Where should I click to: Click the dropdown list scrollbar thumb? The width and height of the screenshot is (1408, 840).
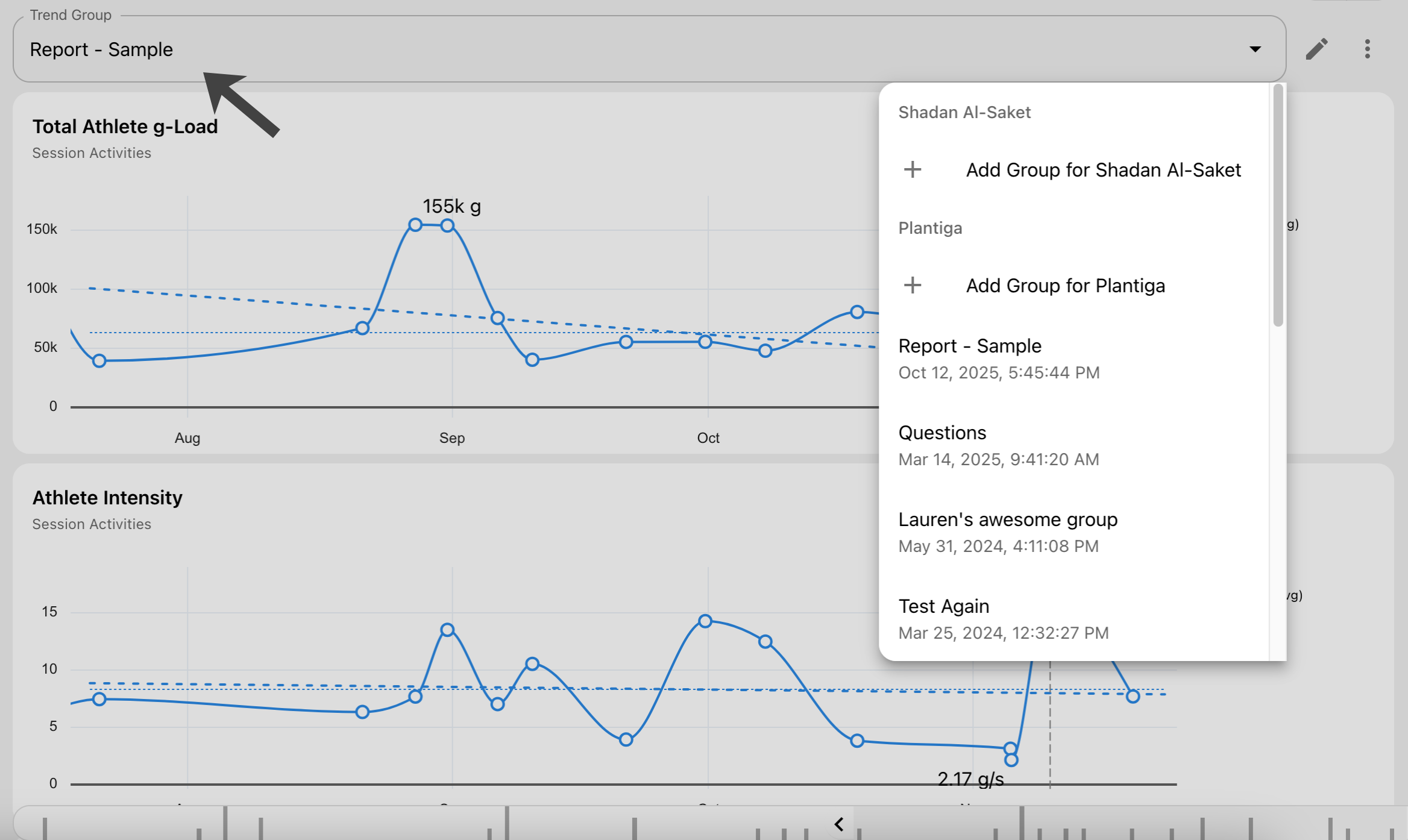1278,205
